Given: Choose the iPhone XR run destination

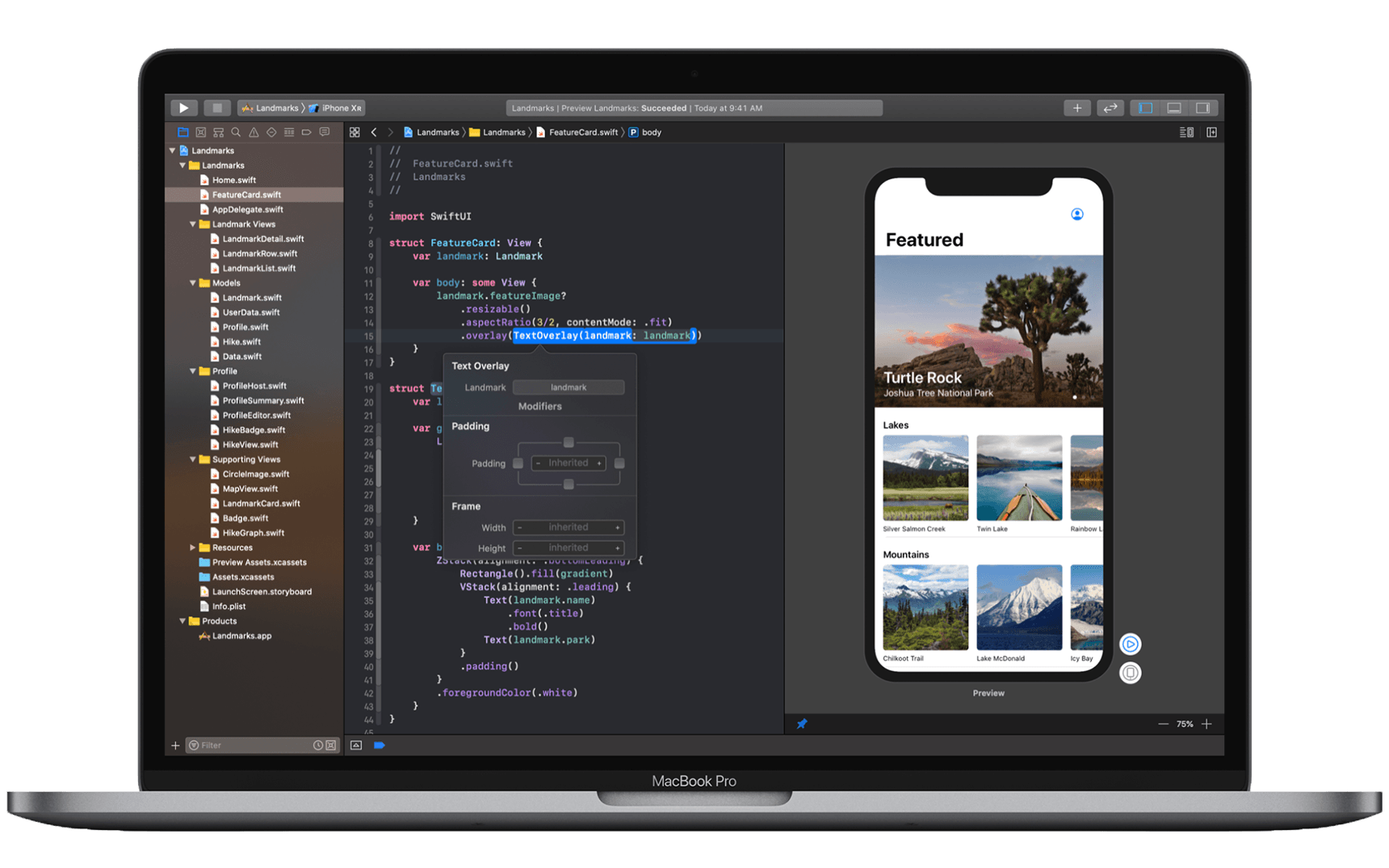Looking at the screenshot, I should point(336,107).
